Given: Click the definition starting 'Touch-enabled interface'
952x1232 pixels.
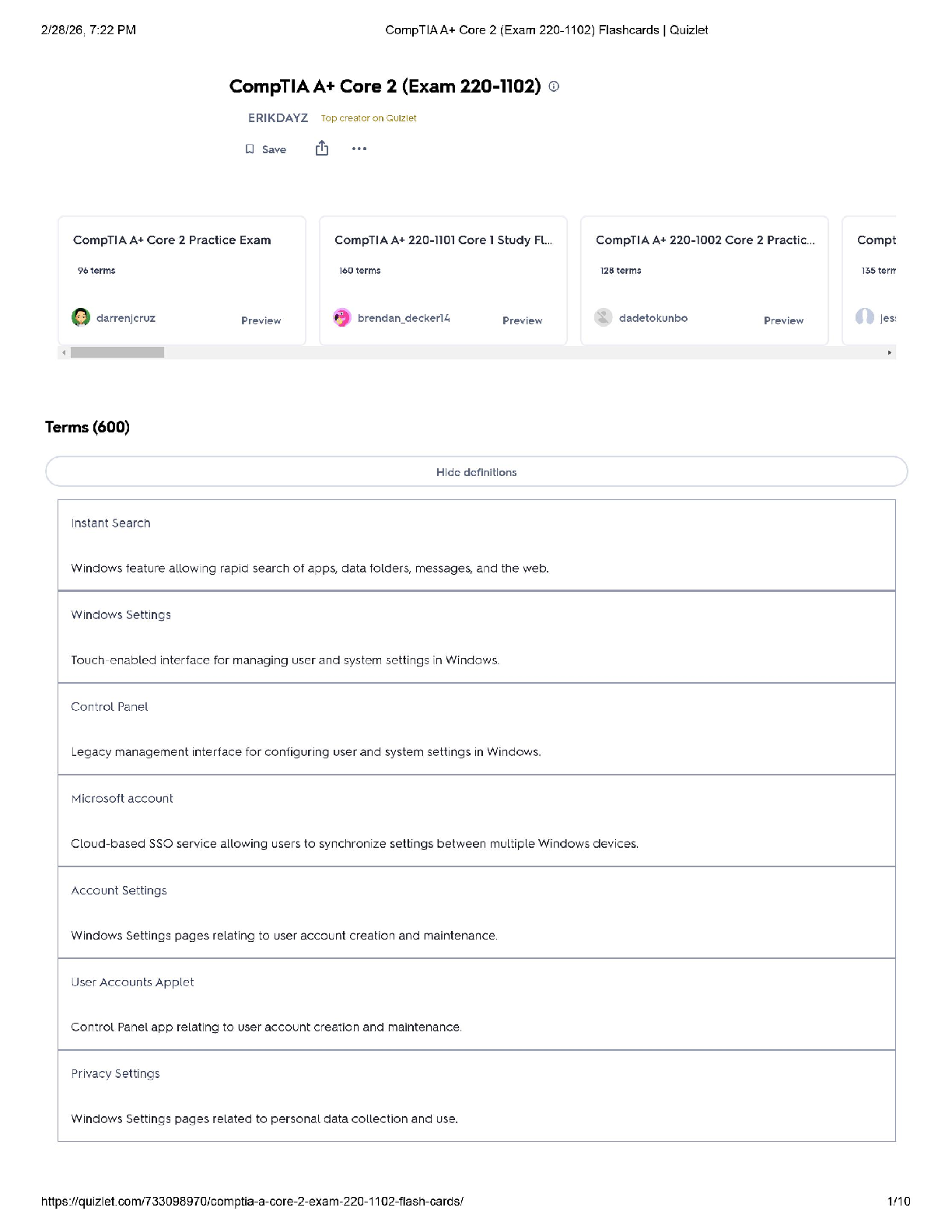Looking at the screenshot, I should coord(285,660).
